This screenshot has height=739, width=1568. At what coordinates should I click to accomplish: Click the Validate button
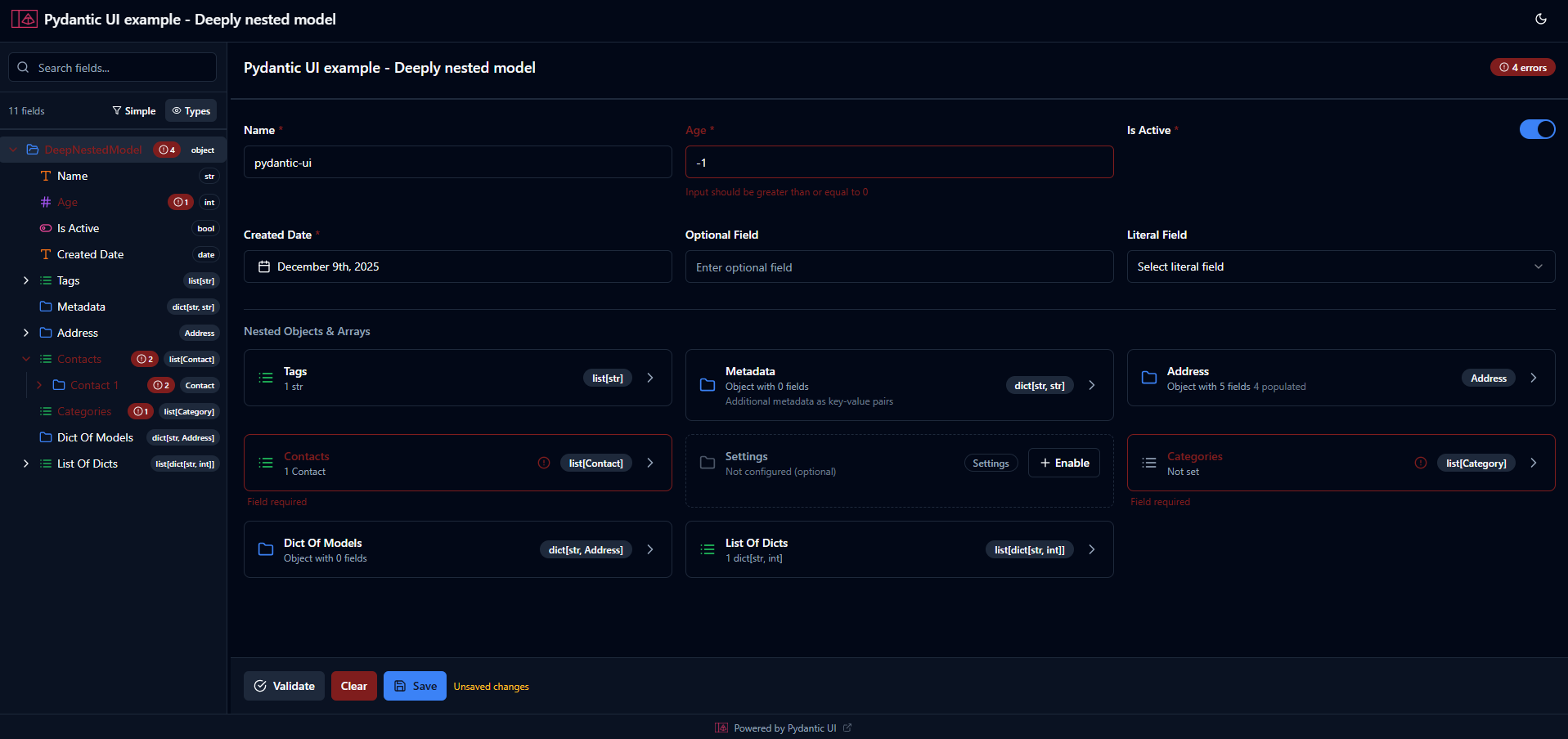point(284,686)
